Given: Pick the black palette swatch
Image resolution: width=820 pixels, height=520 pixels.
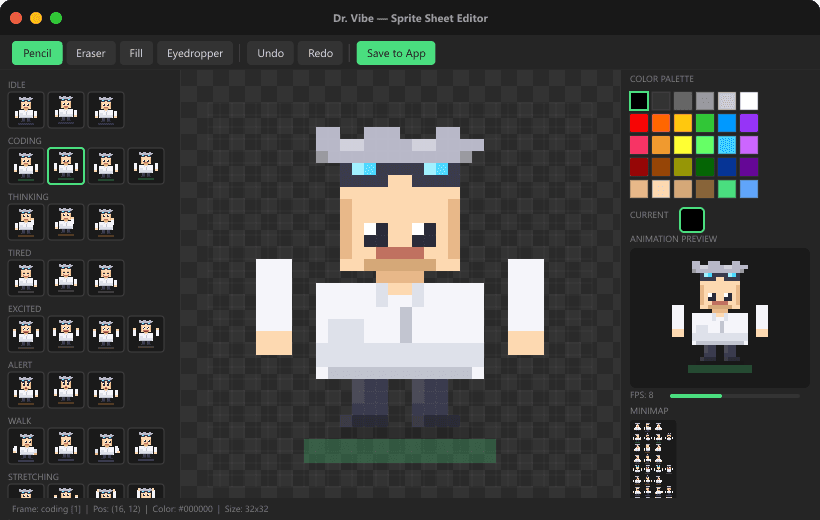Looking at the screenshot, I should tap(639, 101).
